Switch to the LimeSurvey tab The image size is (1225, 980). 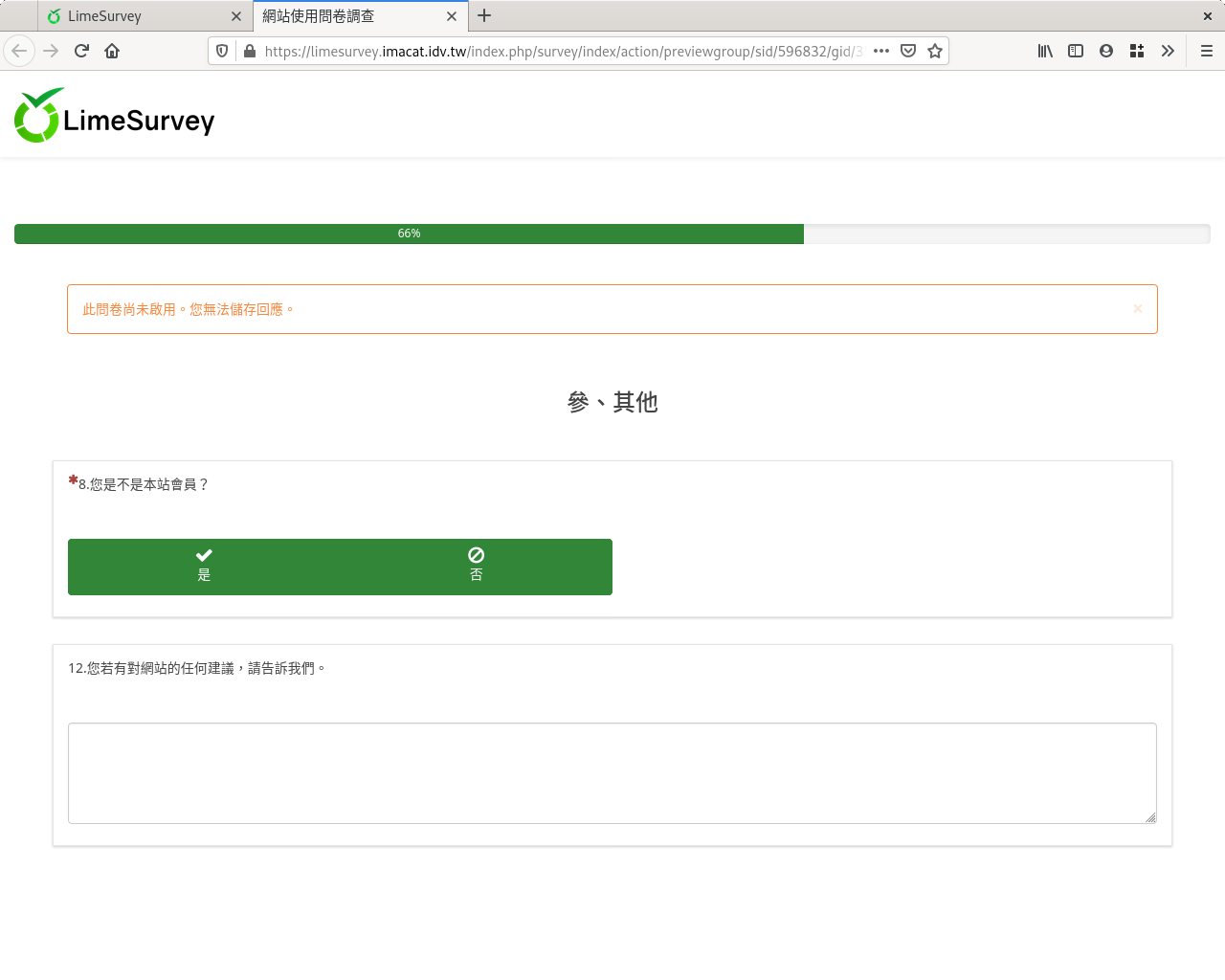pos(145,16)
